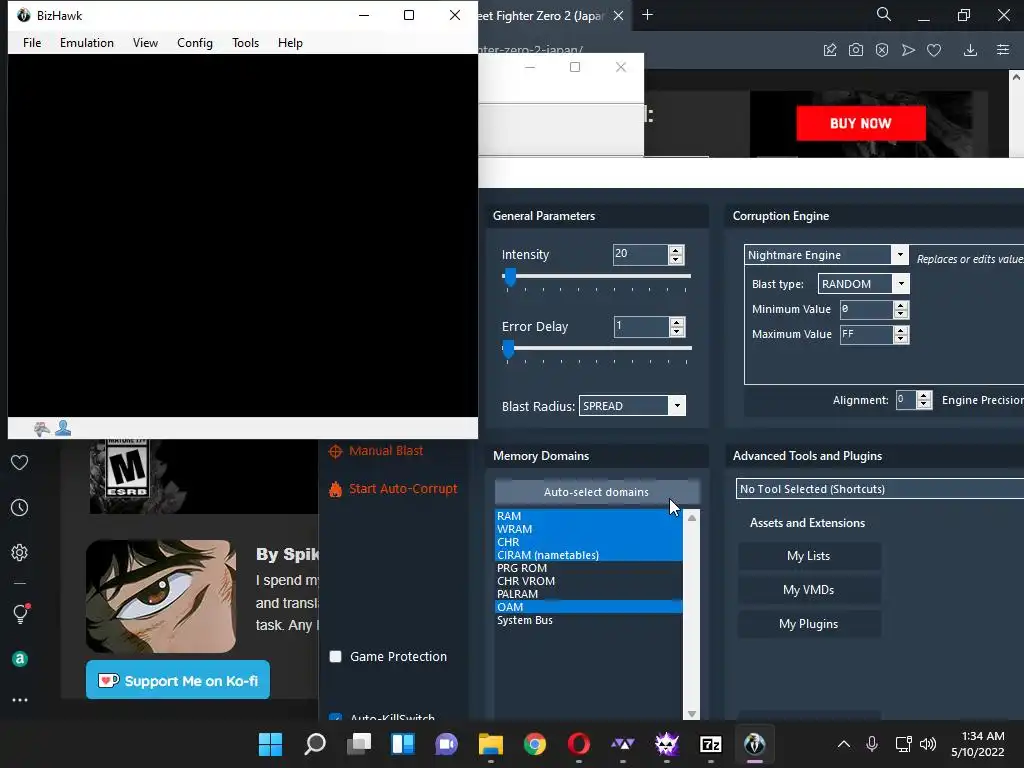Toggle CHR memory domain selection

pos(588,542)
